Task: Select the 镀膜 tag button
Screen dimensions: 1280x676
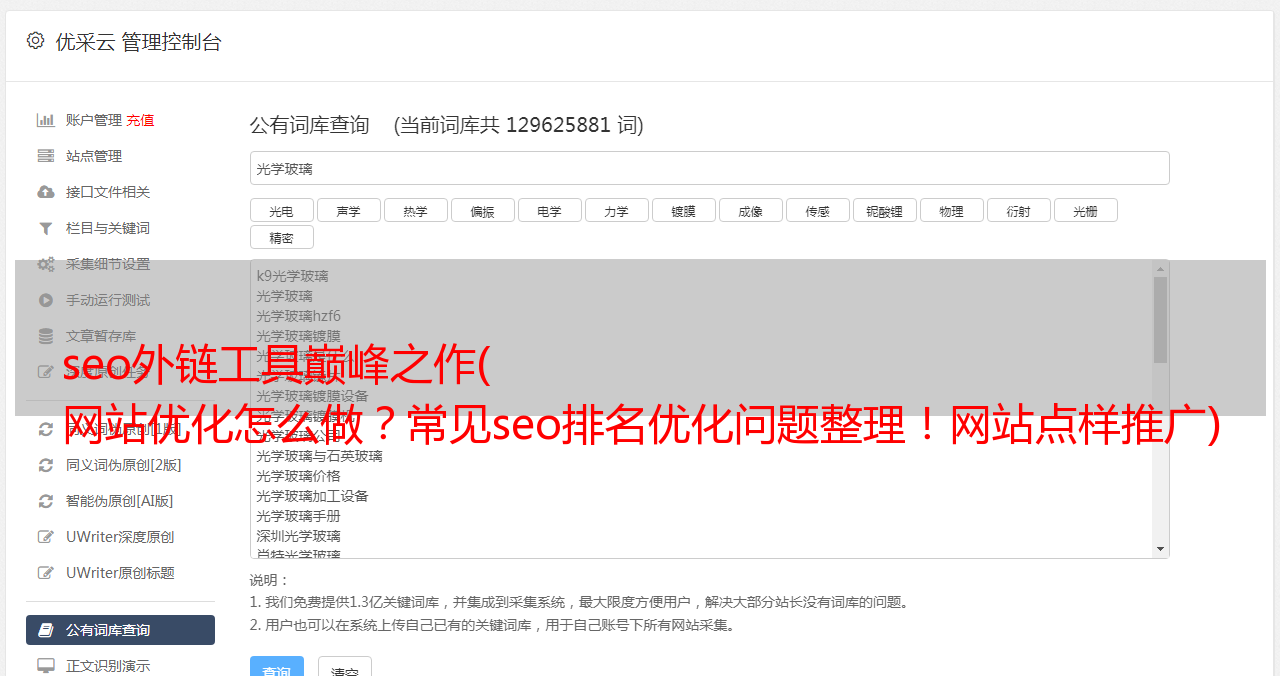Action: point(683,210)
